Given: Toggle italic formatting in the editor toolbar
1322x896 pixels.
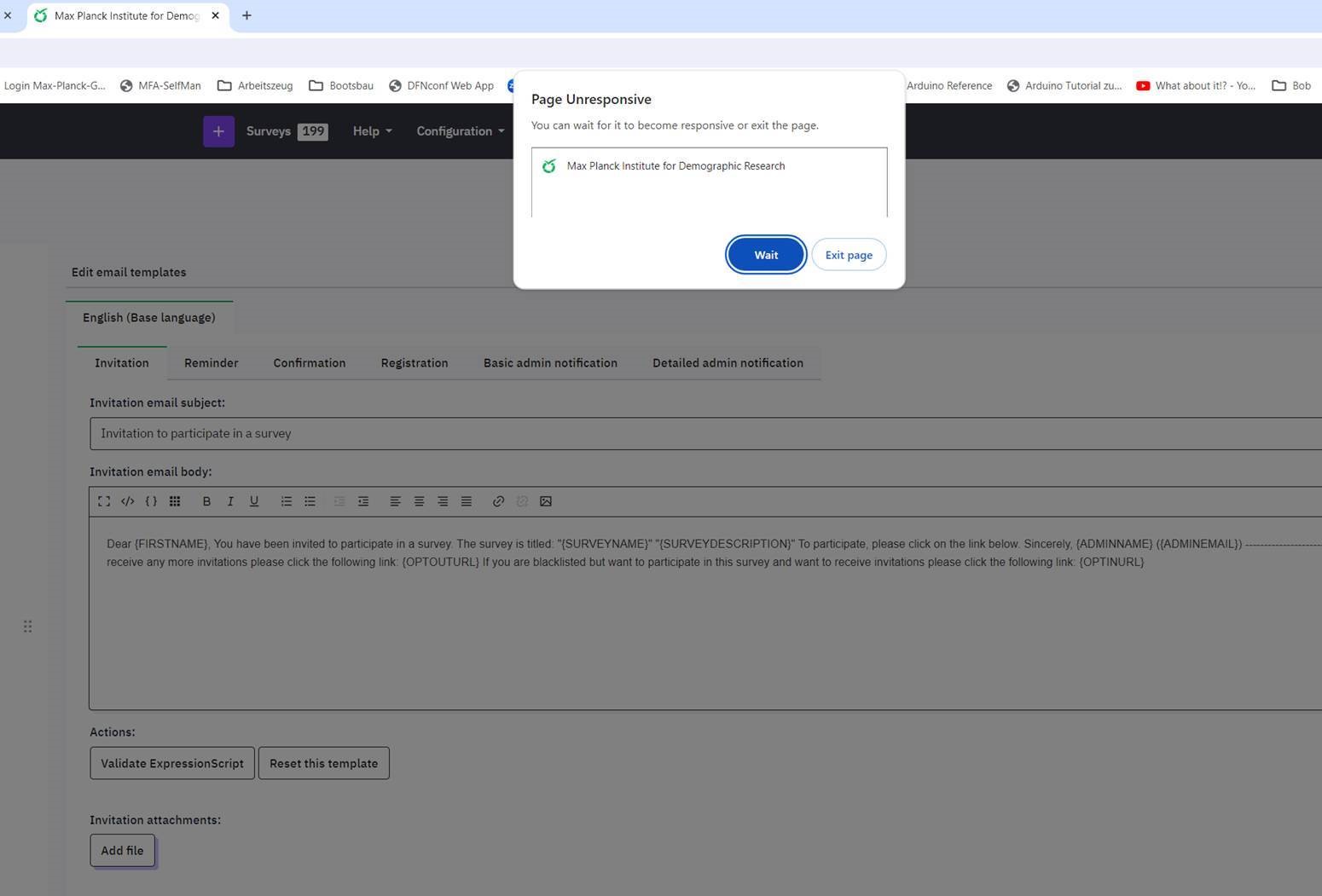Looking at the screenshot, I should (230, 501).
